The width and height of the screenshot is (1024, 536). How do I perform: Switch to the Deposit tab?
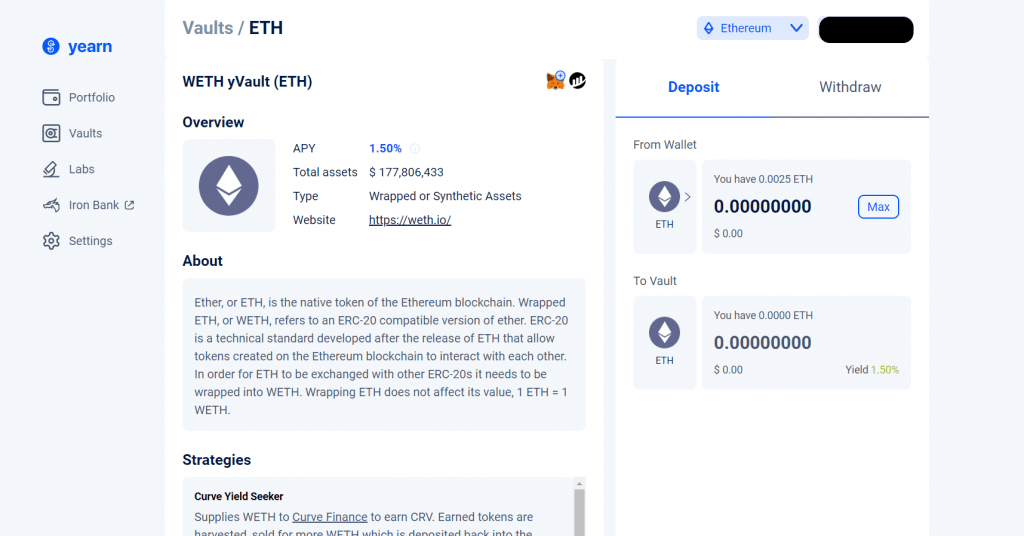click(x=693, y=87)
